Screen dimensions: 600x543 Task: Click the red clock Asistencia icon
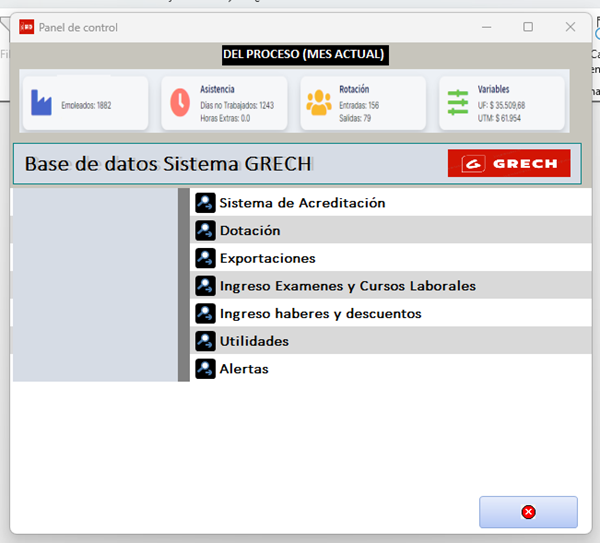tap(180, 103)
